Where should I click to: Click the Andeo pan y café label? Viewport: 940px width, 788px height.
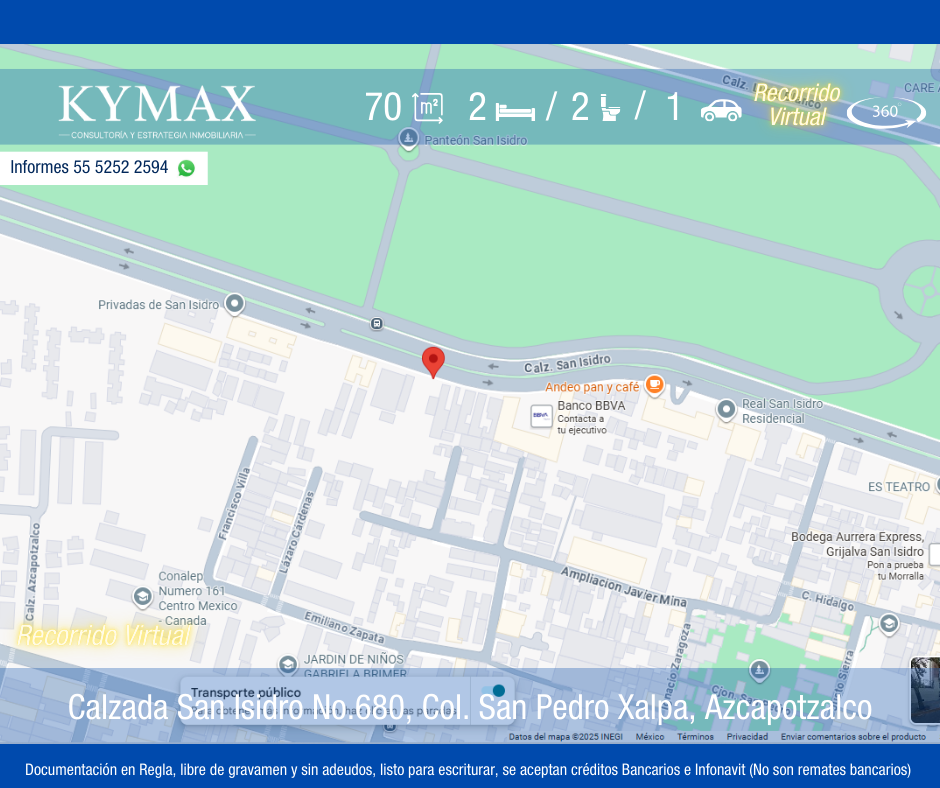[x=592, y=387]
